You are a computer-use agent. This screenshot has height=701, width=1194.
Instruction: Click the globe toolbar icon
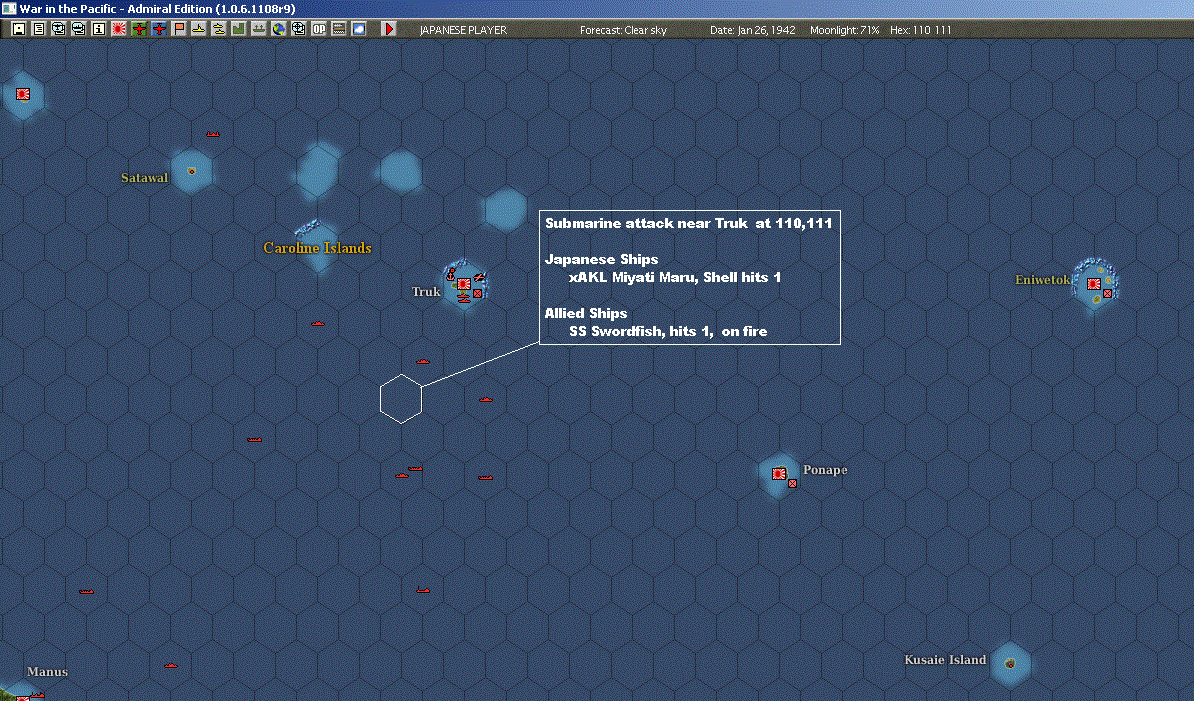[279, 29]
